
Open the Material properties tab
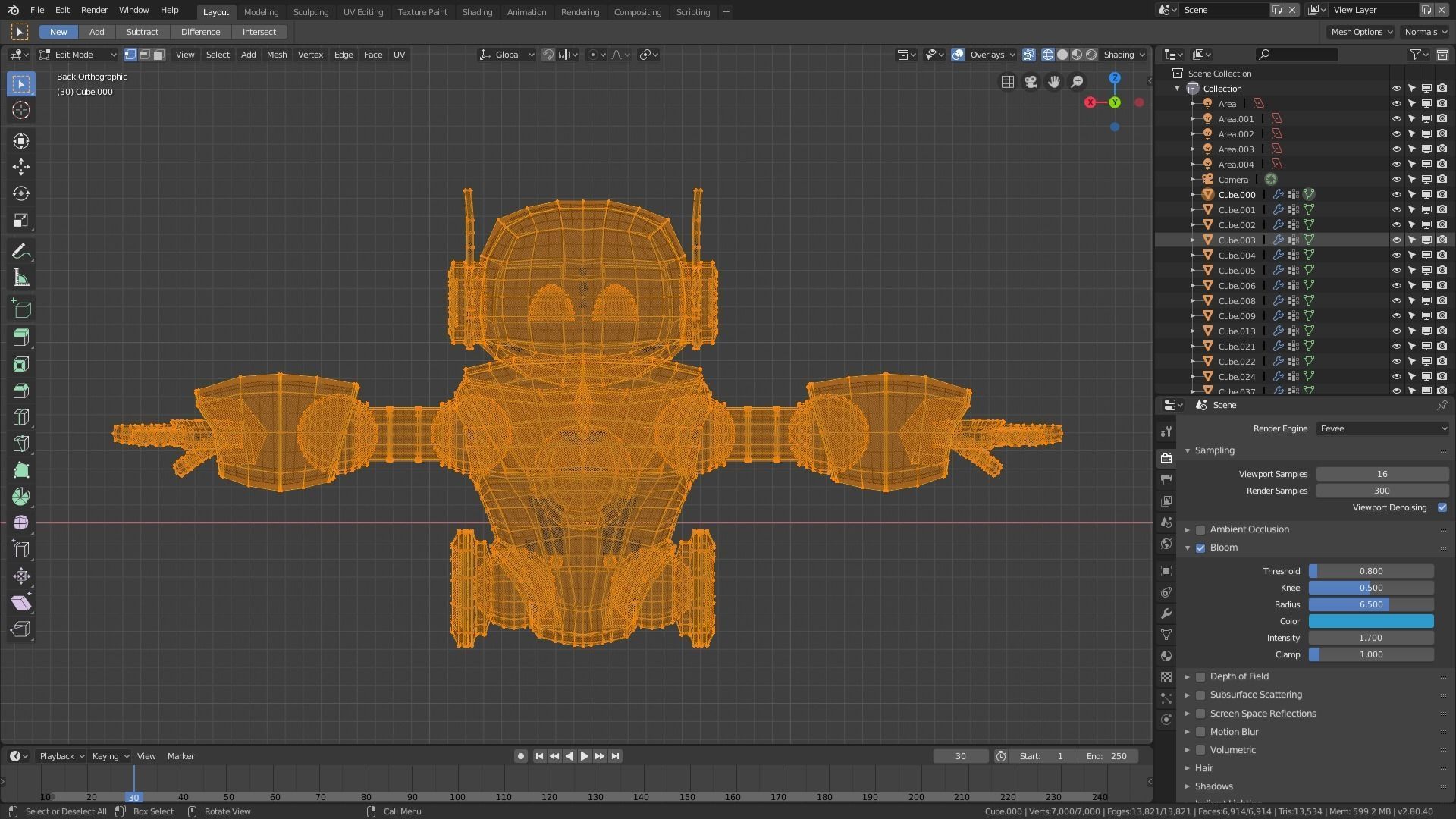(1166, 656)
